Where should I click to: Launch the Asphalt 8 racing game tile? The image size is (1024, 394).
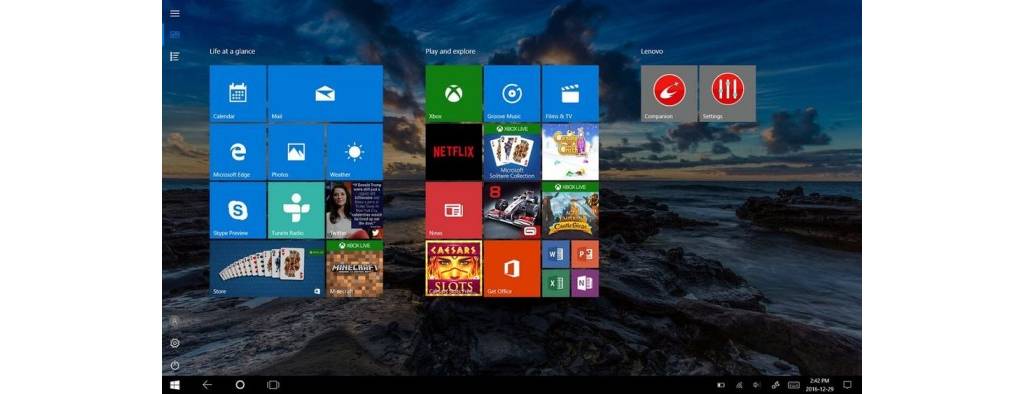[x=512, y=210]
